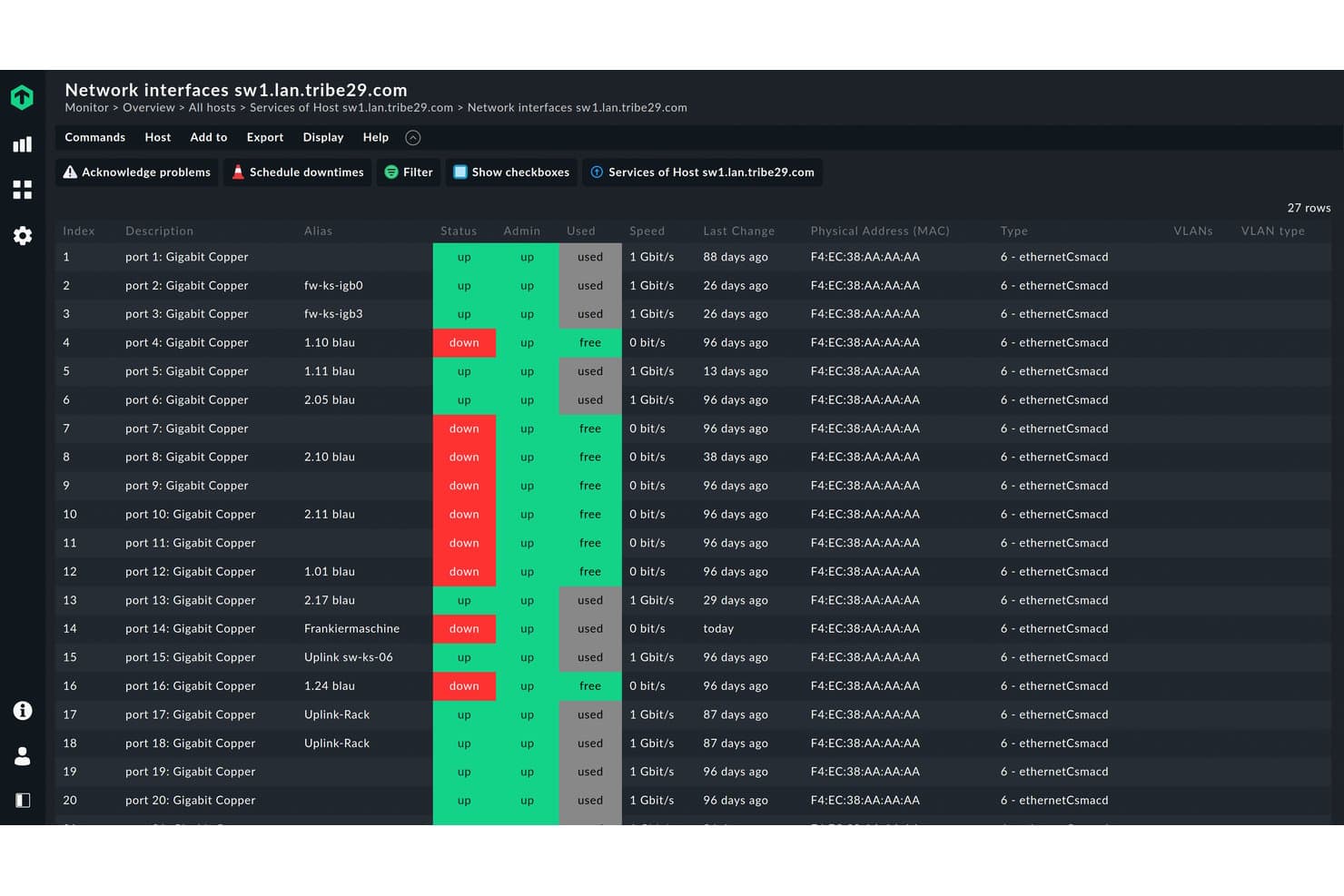Sort by the Last Change column header
Viewport: 1344px width, 896px height.
click(738, 231)
